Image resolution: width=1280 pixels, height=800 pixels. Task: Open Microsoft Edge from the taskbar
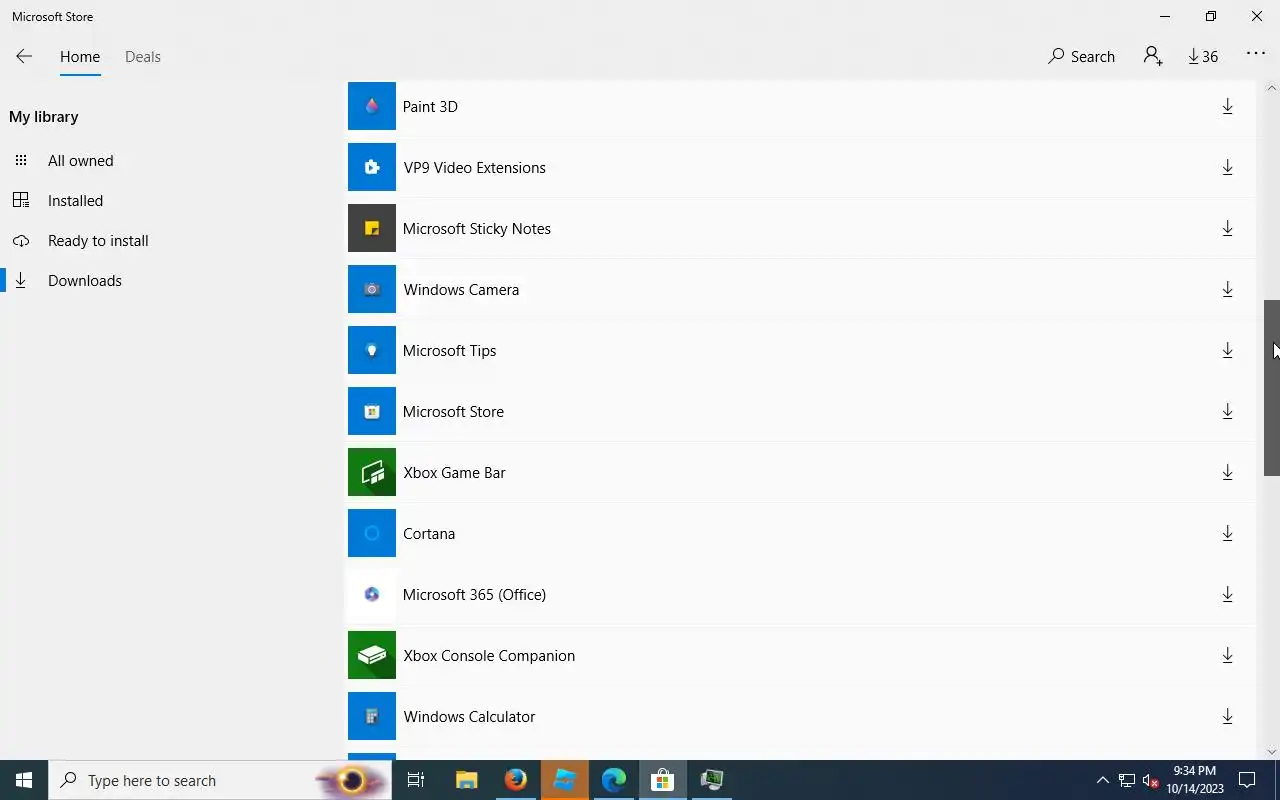click(613, 780)
